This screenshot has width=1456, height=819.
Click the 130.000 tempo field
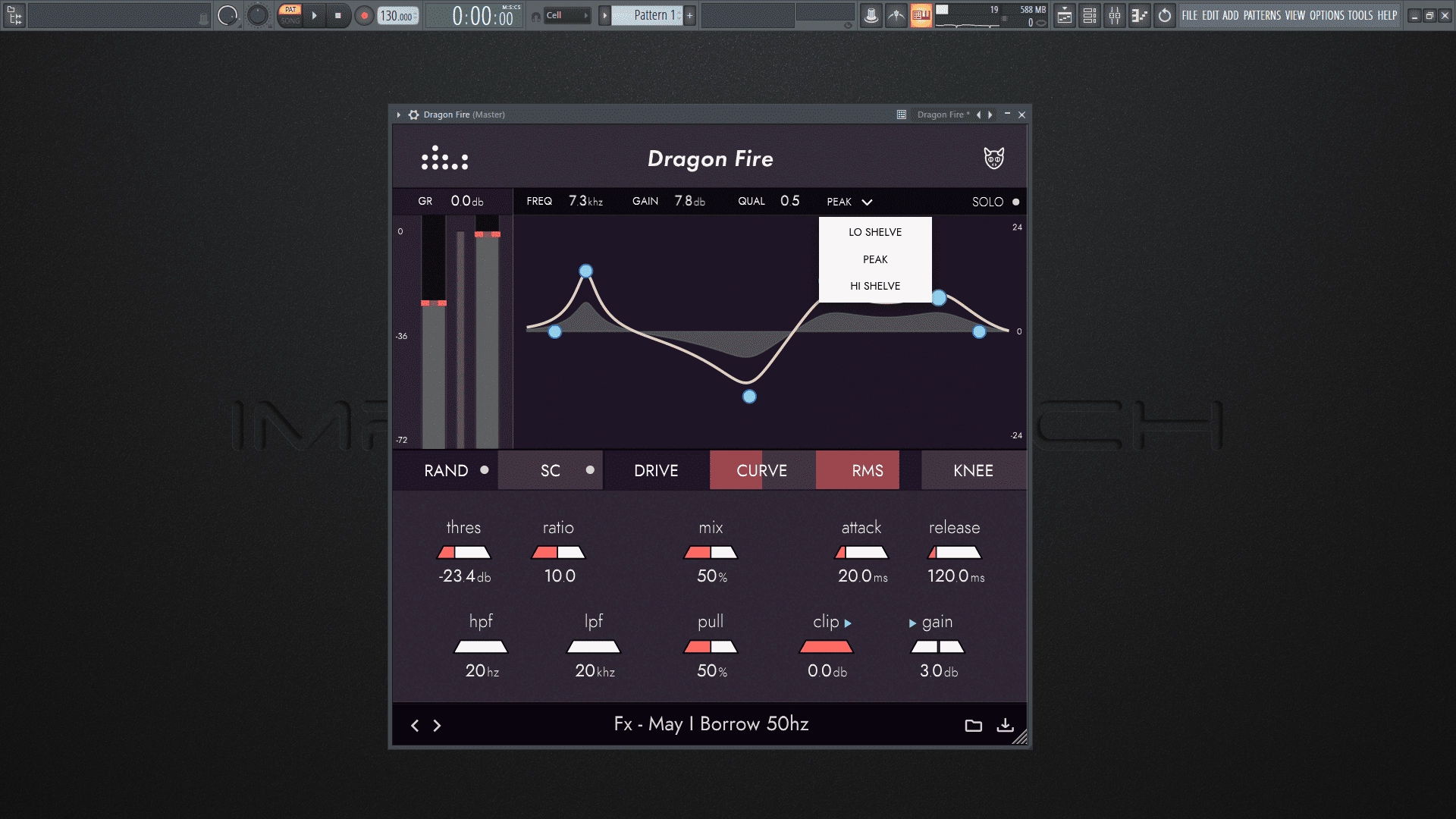397,16
